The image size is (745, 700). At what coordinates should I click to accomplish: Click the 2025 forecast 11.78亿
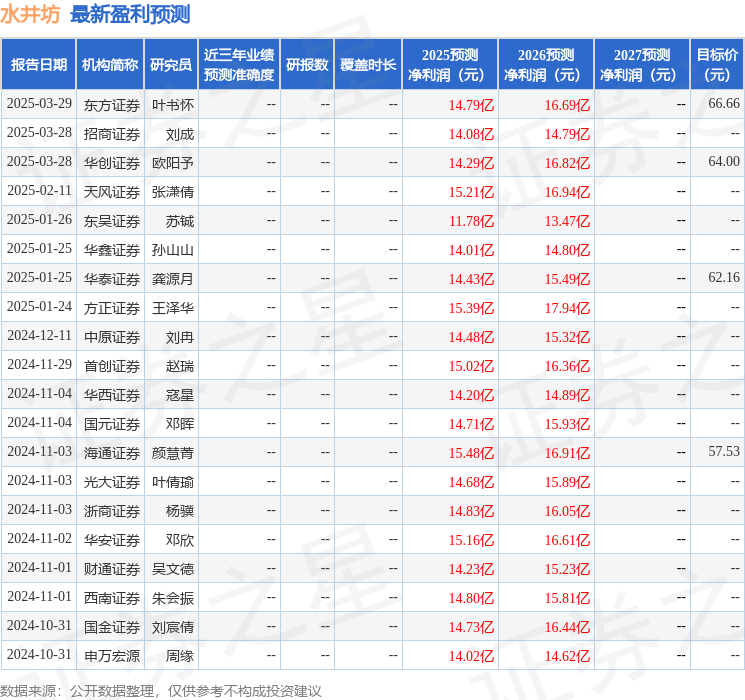coord(471,221)
